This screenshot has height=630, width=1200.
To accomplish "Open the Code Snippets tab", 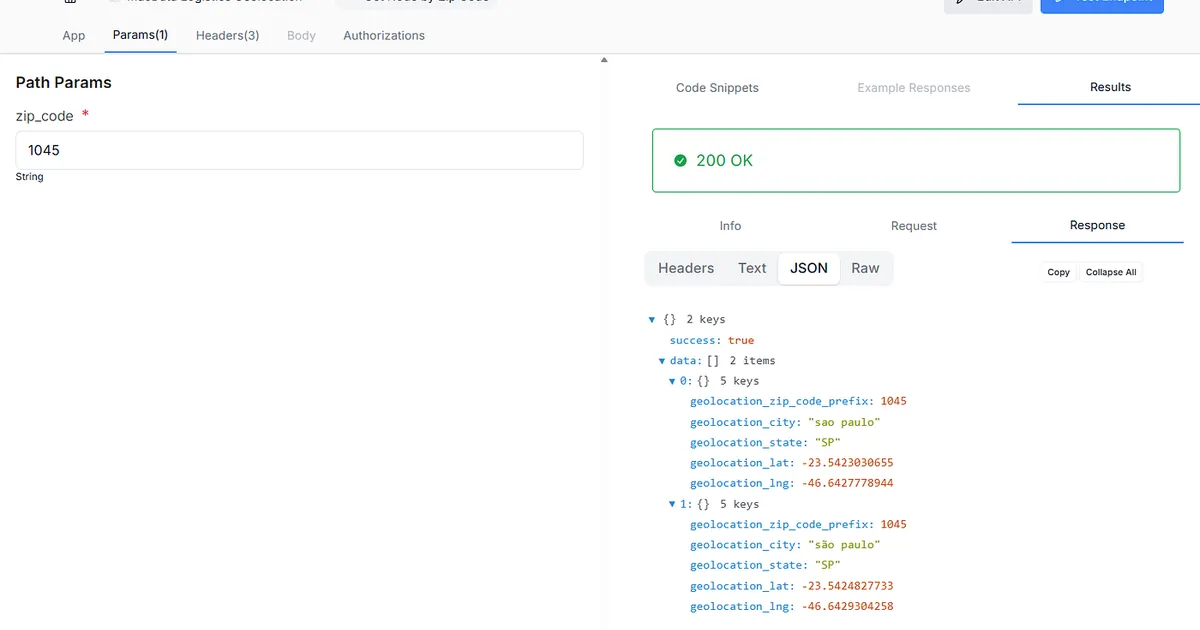I will [717, 88].
